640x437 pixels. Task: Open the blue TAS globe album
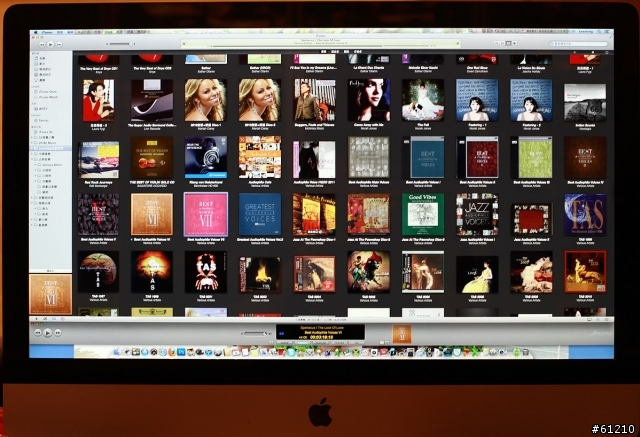[585, 215]
